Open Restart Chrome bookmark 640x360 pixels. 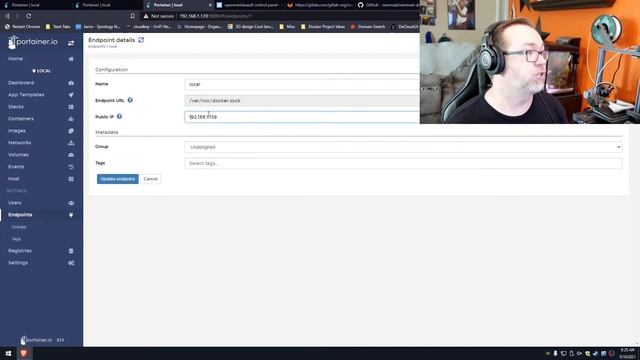point(22,27)
